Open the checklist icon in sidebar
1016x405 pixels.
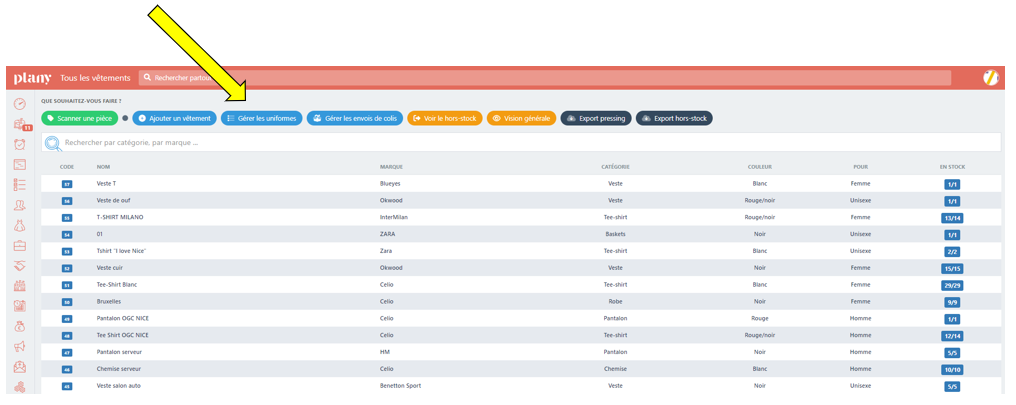click(19, 185)
